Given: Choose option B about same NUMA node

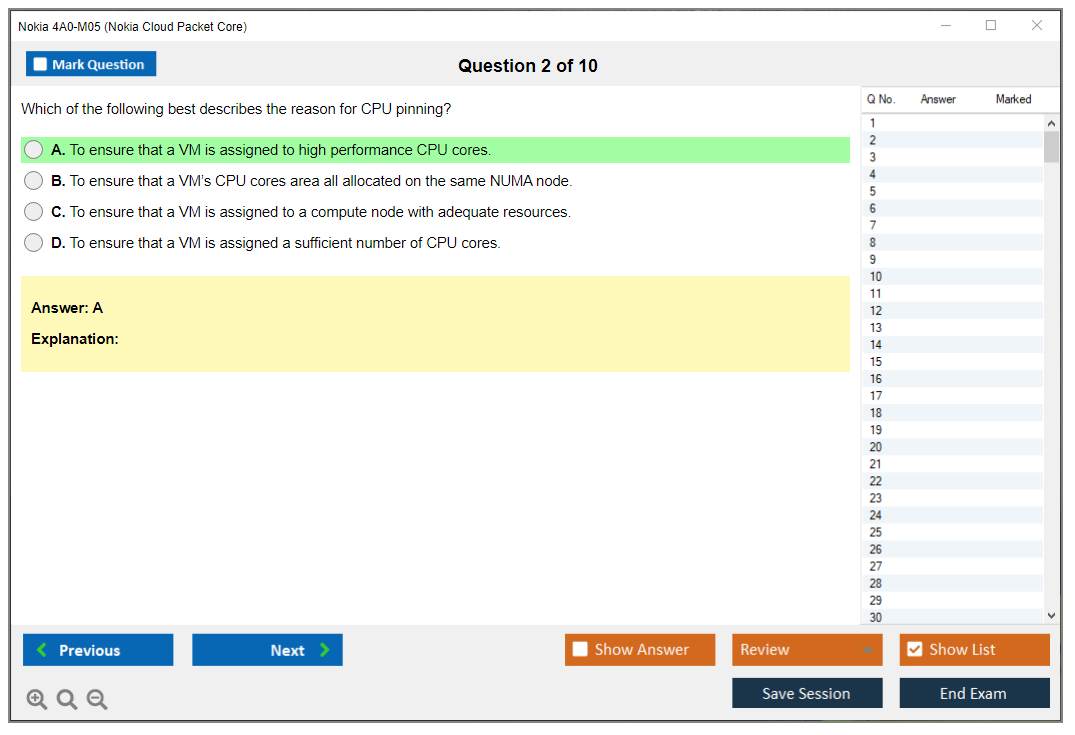Looking at the screenshot, I should pyautogui.click(x=34, y=181).
